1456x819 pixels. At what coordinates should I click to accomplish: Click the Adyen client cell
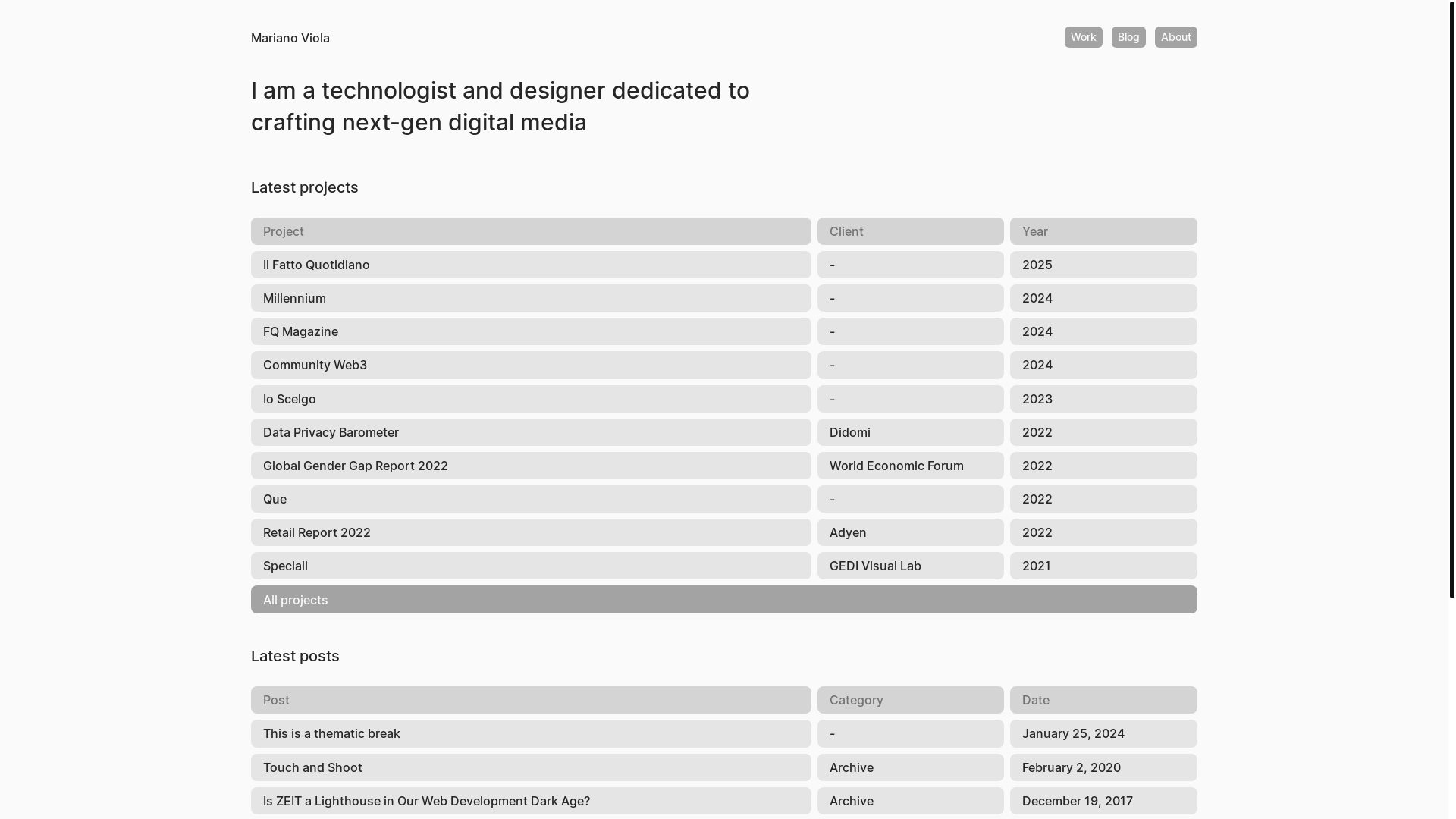[911, 532]
